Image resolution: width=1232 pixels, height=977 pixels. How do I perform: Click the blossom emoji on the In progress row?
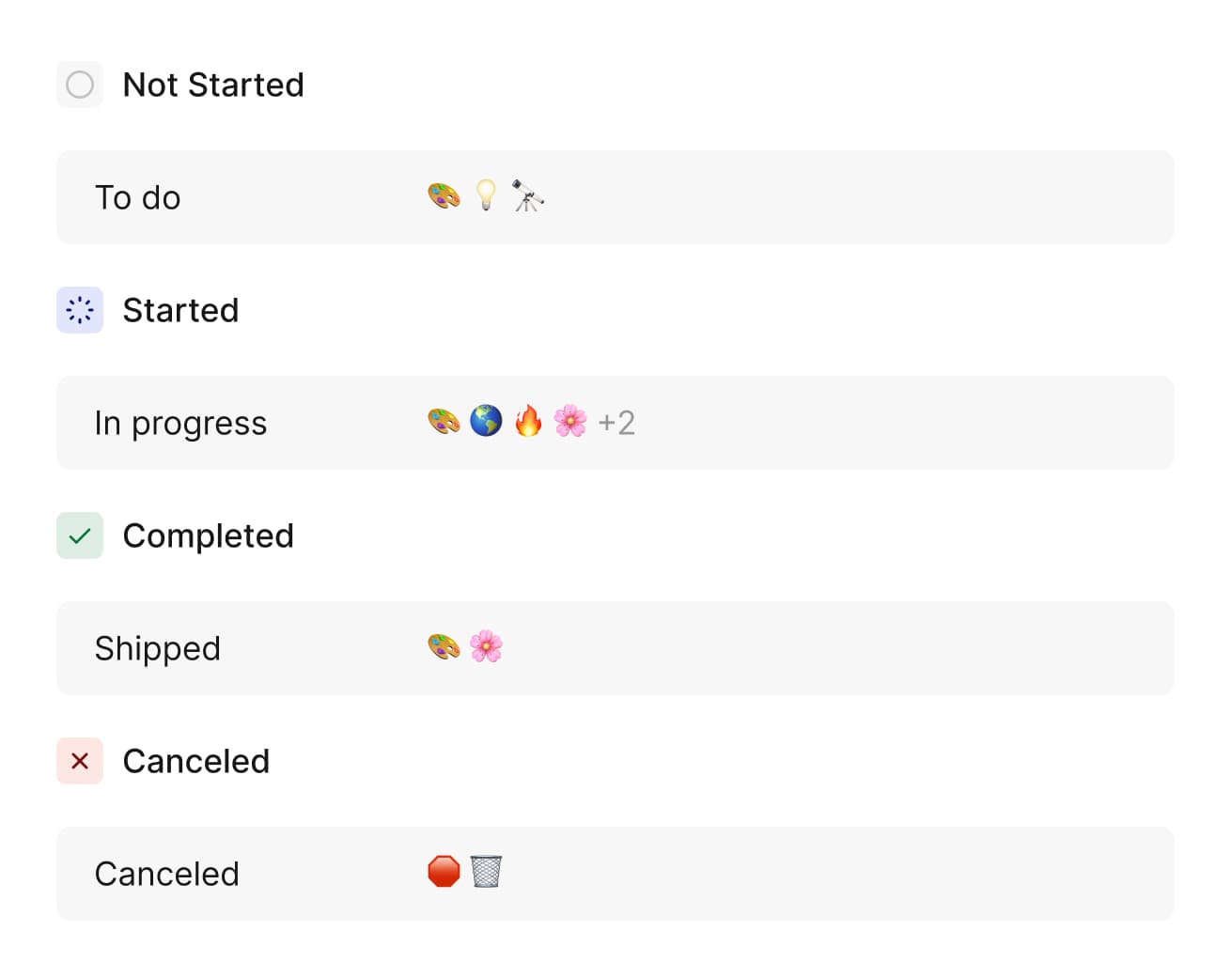coord(570,421)
